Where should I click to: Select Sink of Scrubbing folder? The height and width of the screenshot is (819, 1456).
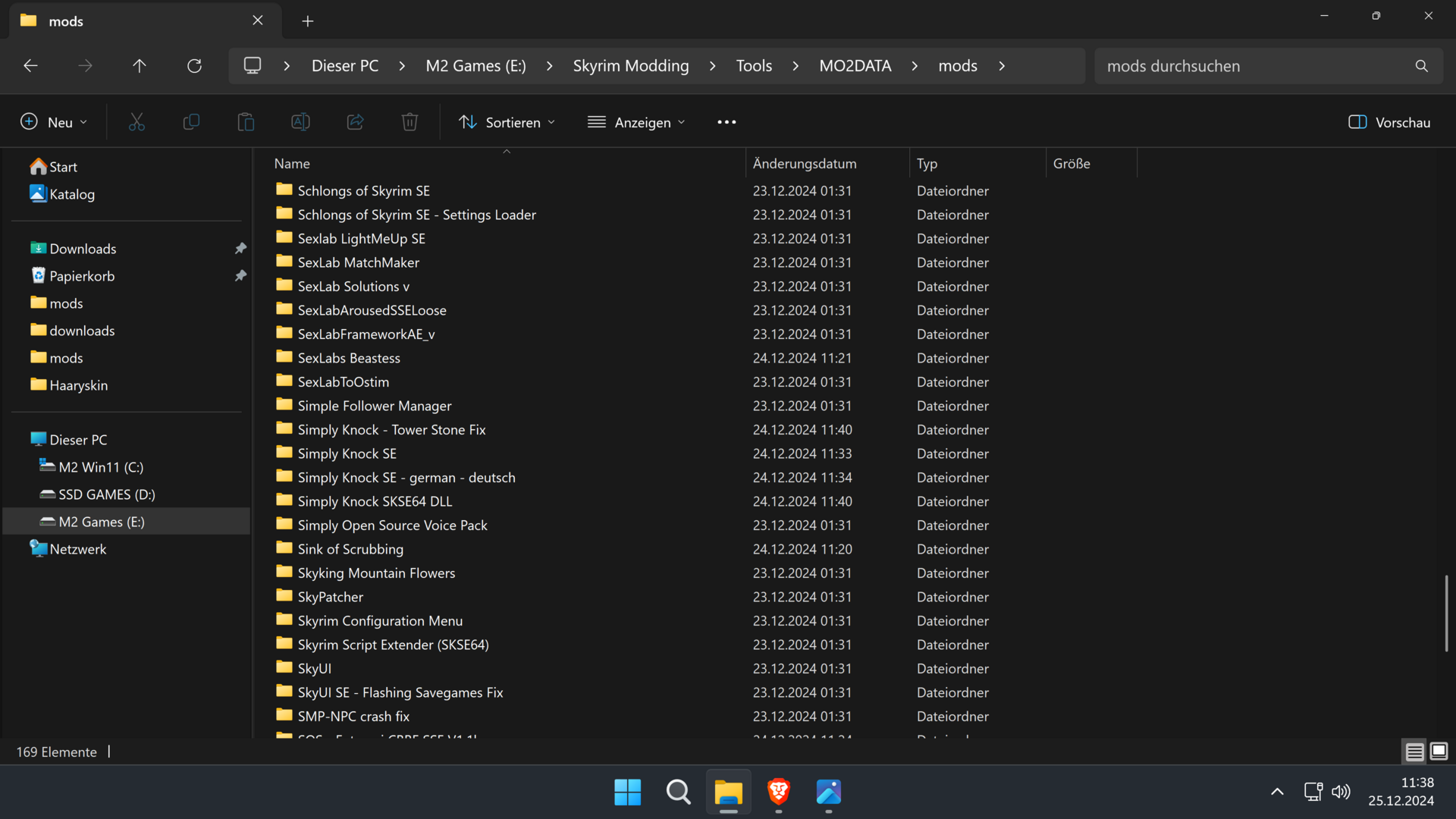pos(339,549)
